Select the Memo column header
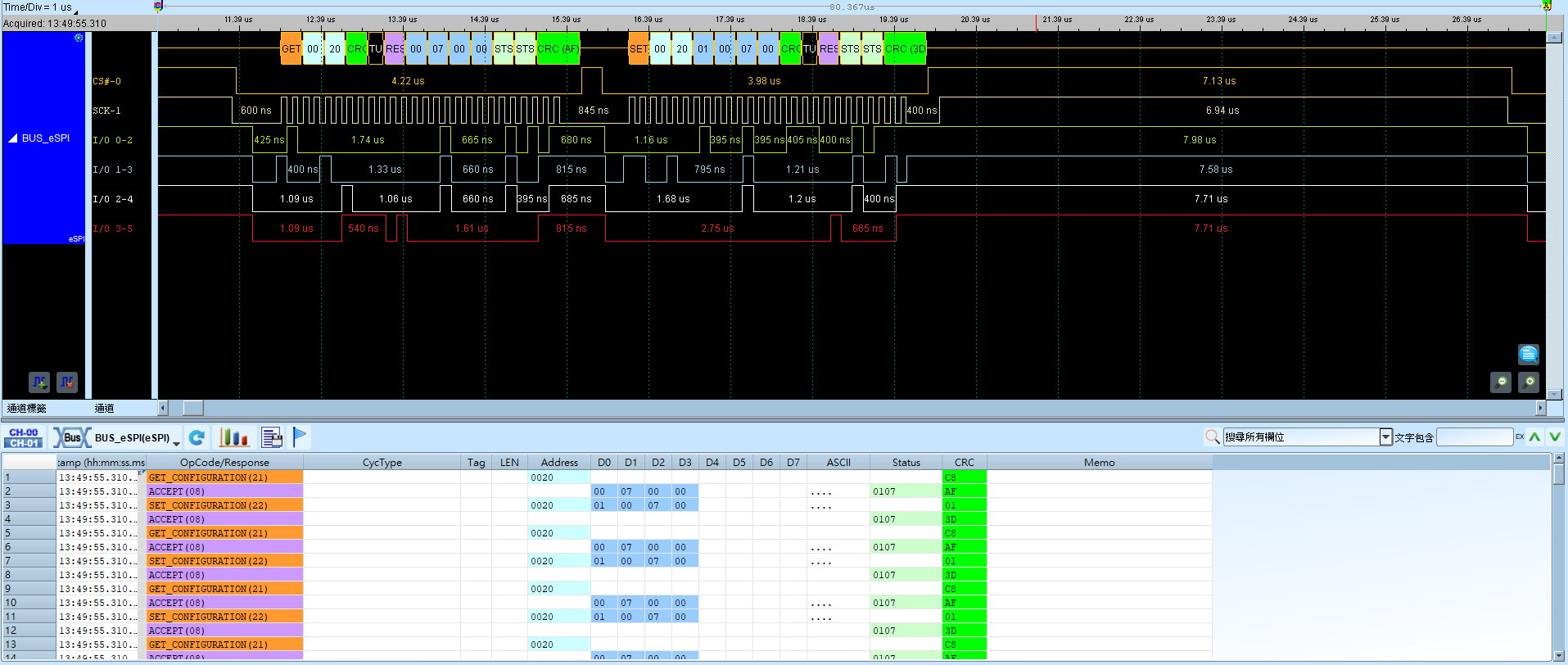Screen dimensions: 1568x665 click(x=1100, y=463)
